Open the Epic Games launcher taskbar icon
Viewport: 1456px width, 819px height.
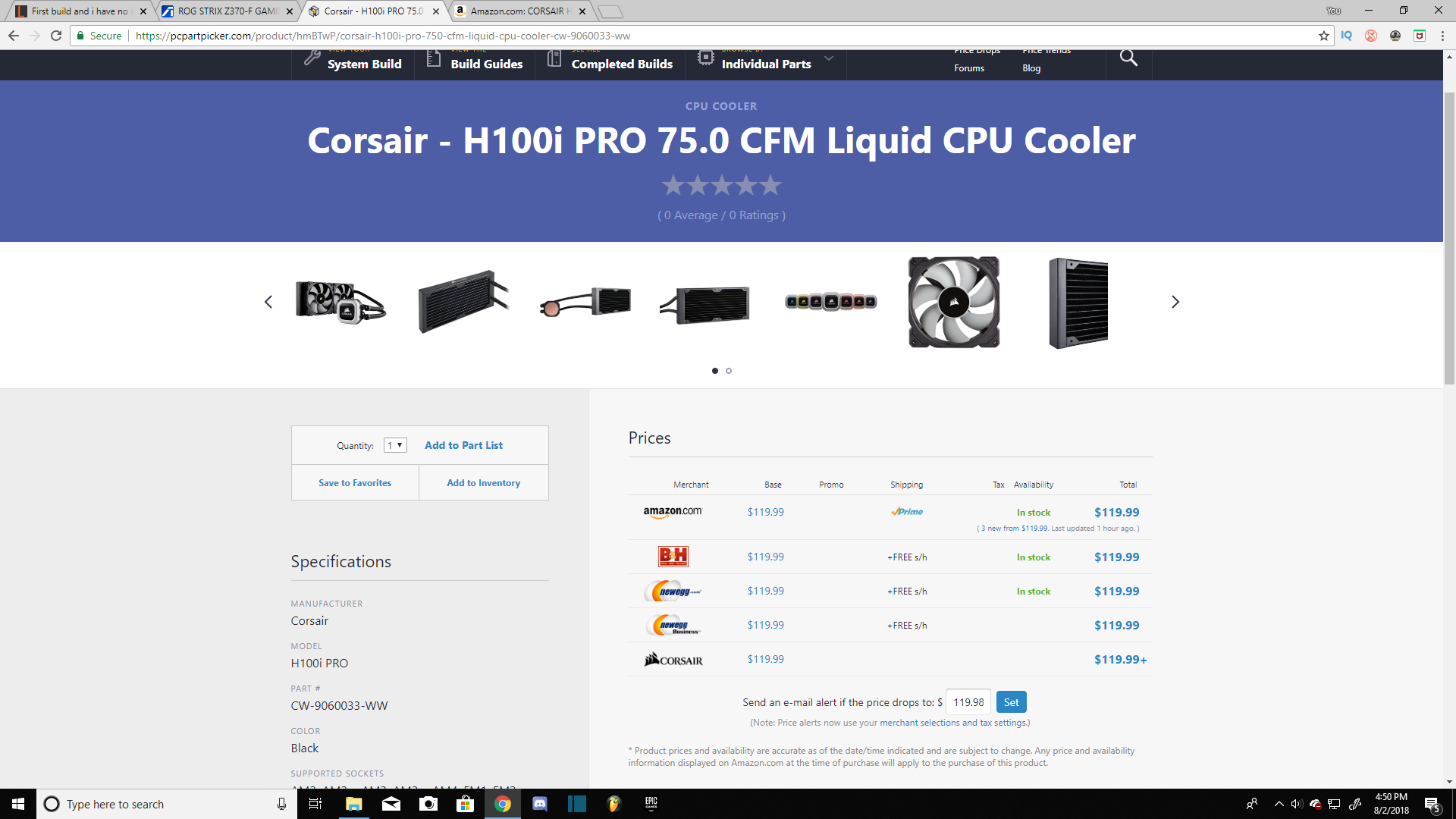click(651, 804)
